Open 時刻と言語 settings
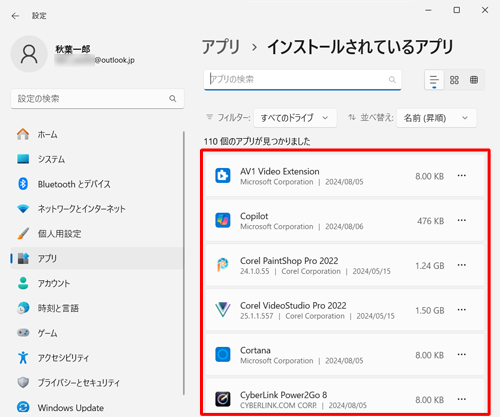 click(x=97, y=308)
